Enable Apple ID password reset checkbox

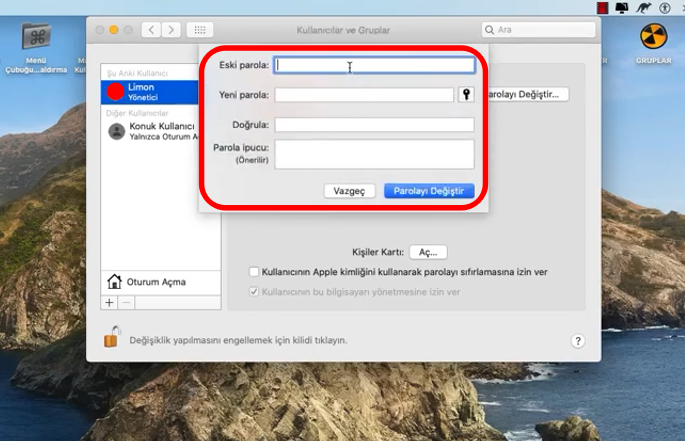pyautogui.click(x=254, y=272)
